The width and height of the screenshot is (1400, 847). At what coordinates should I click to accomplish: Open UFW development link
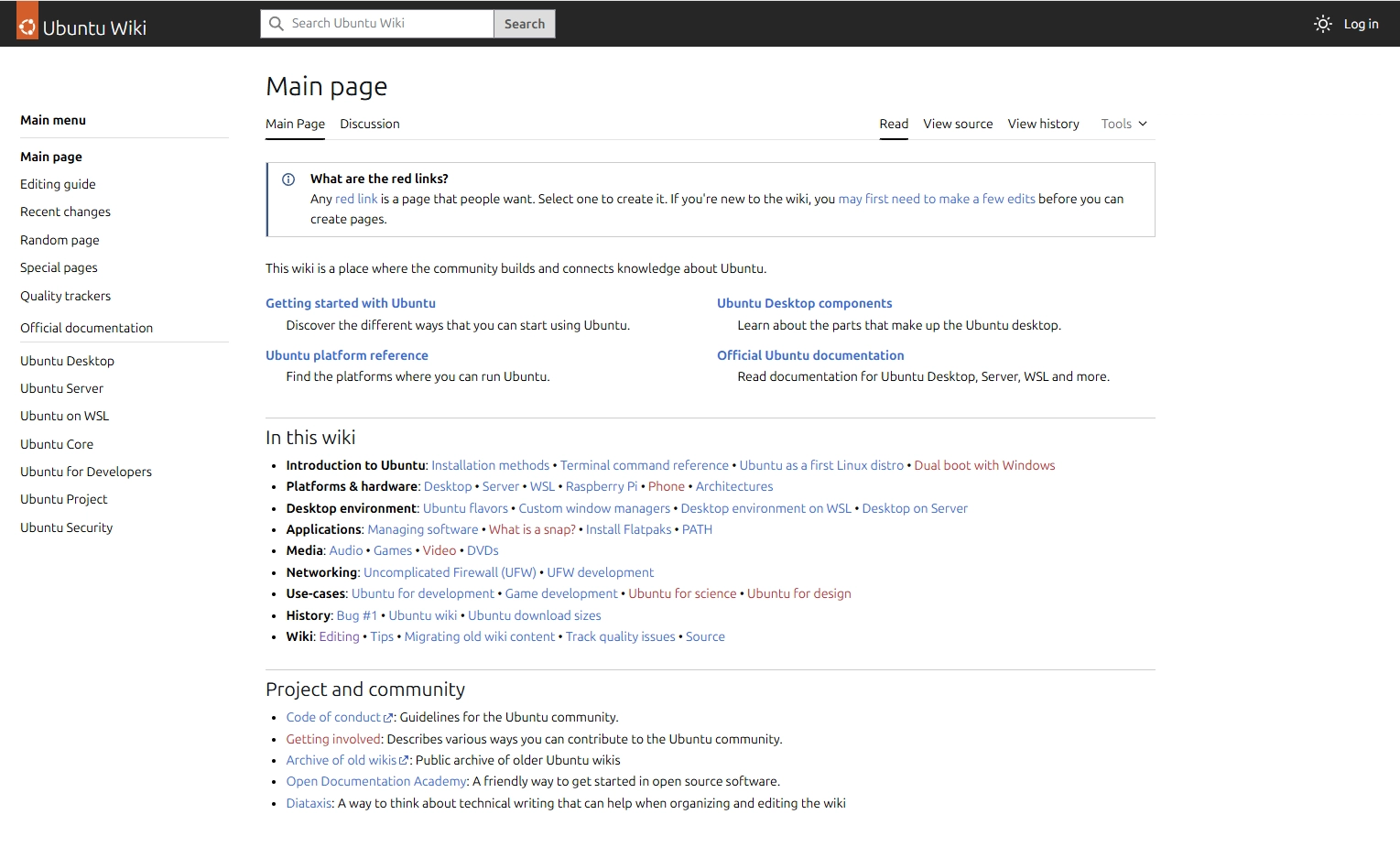(x=601, y=572)
